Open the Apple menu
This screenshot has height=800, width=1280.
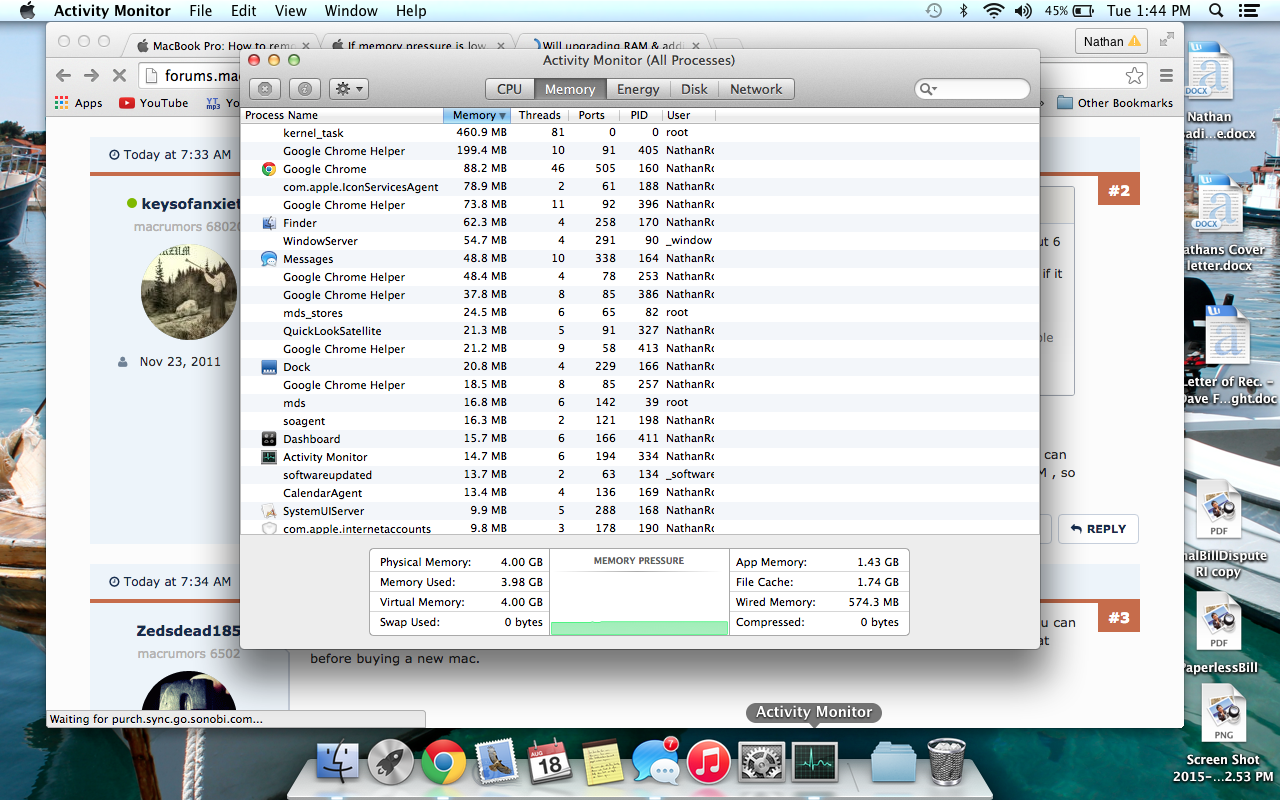point(27,11)
